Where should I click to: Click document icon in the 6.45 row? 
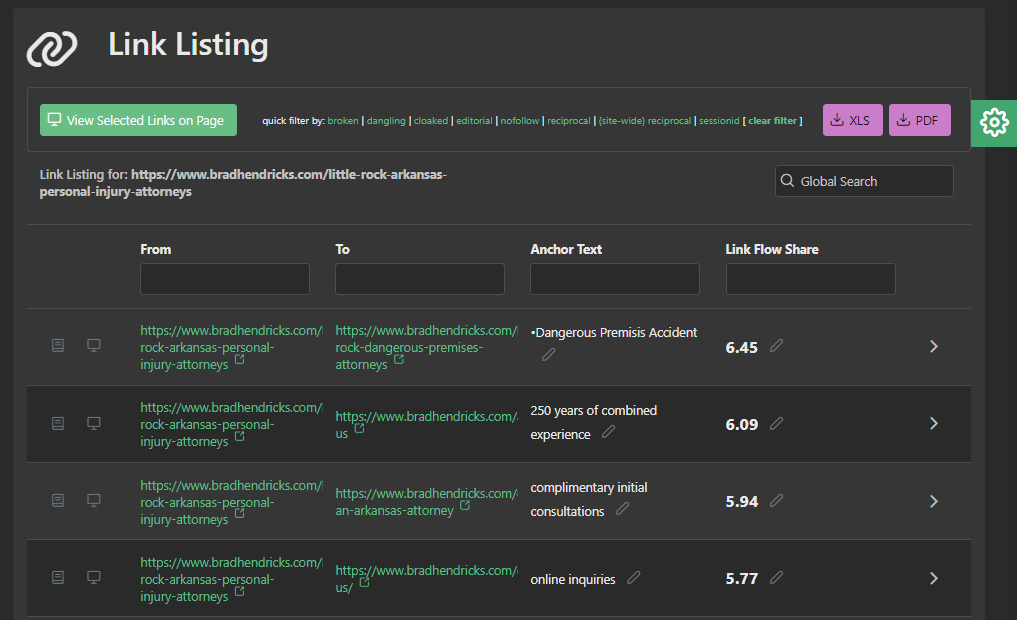[58, 345]
